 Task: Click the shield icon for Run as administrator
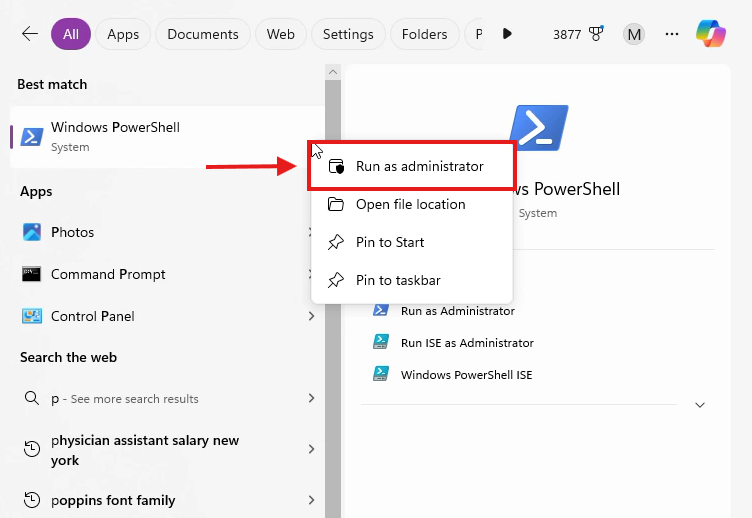click(x=336, y=166)
